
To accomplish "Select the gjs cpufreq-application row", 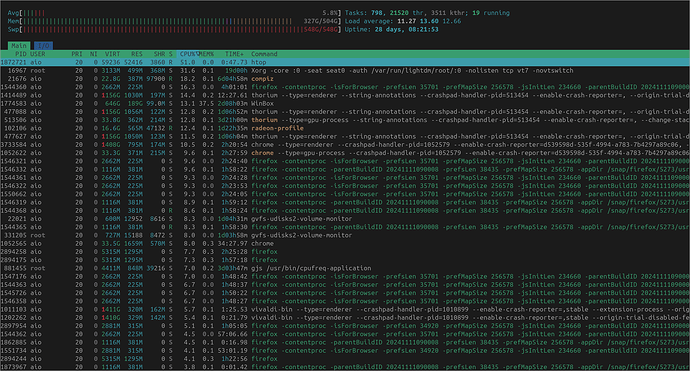I will click(x=345, y=268).
